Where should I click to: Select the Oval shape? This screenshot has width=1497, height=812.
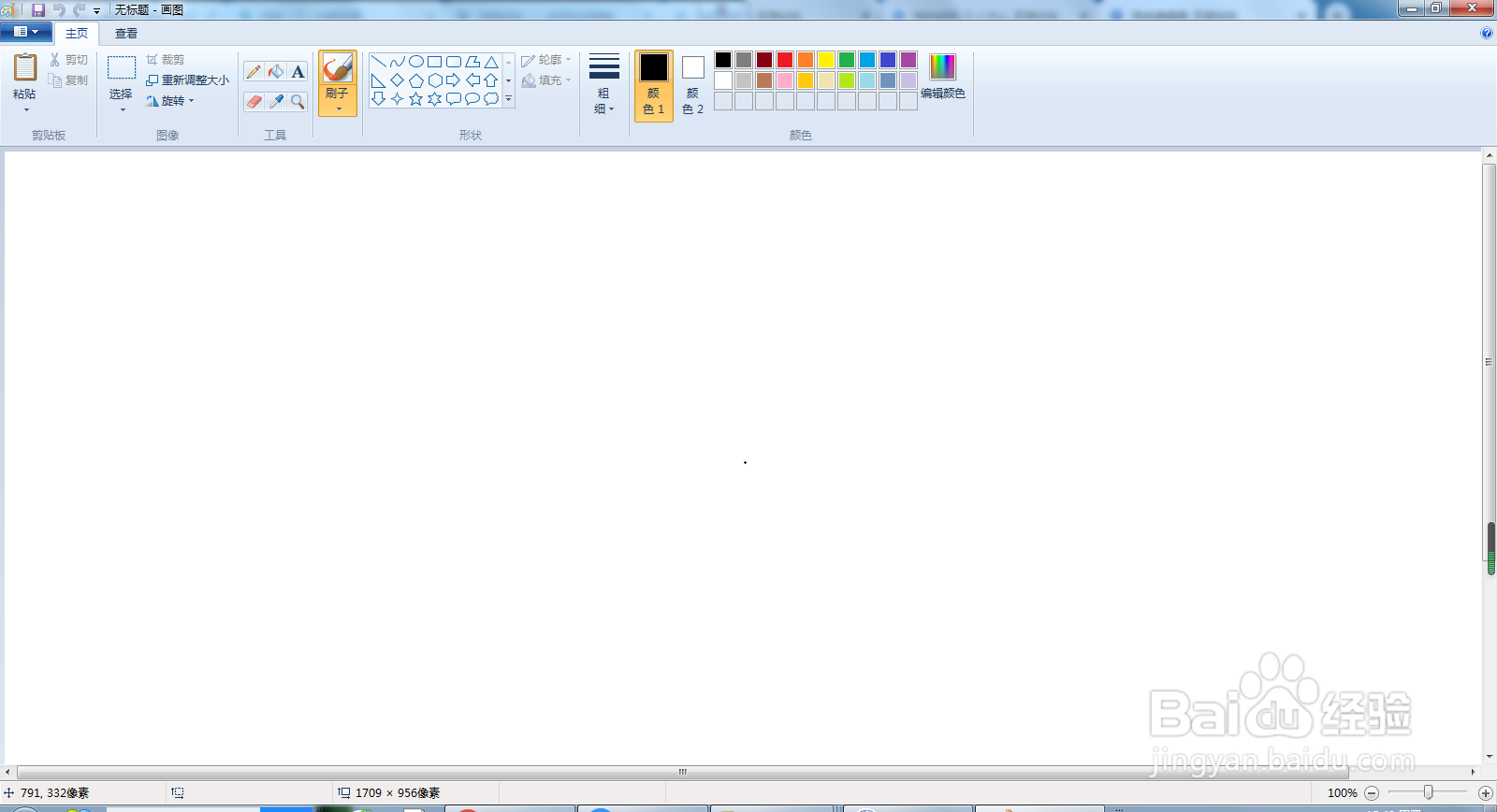416,62
